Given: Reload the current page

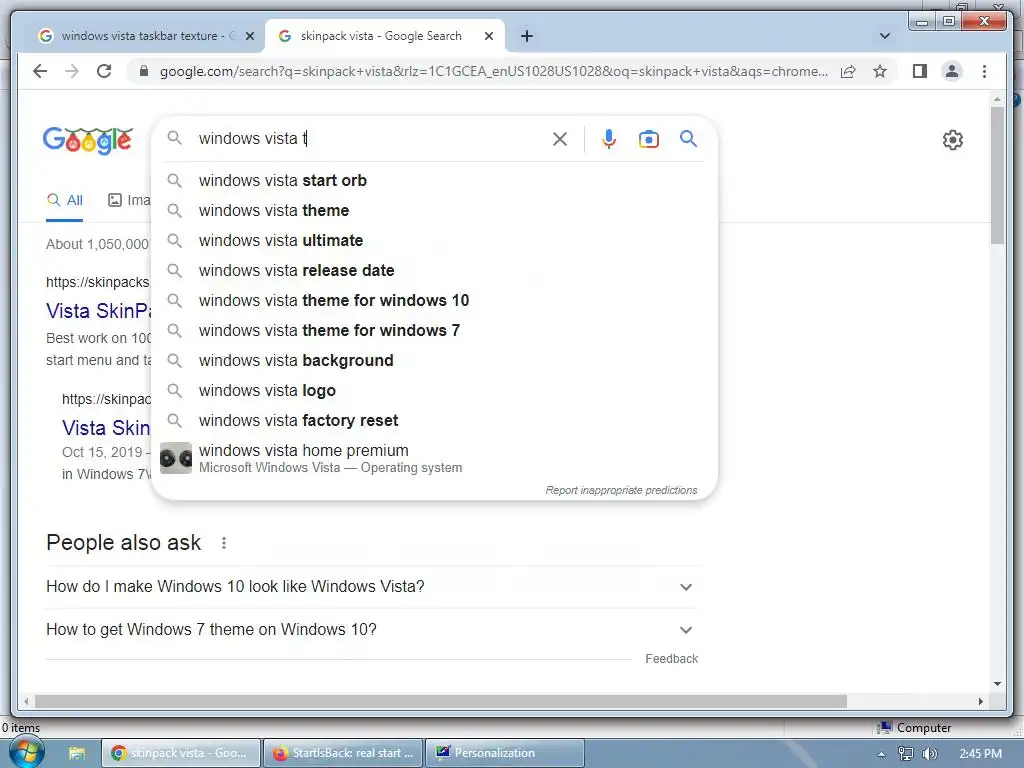Looking at the screenshot, I should coord(104,71).
